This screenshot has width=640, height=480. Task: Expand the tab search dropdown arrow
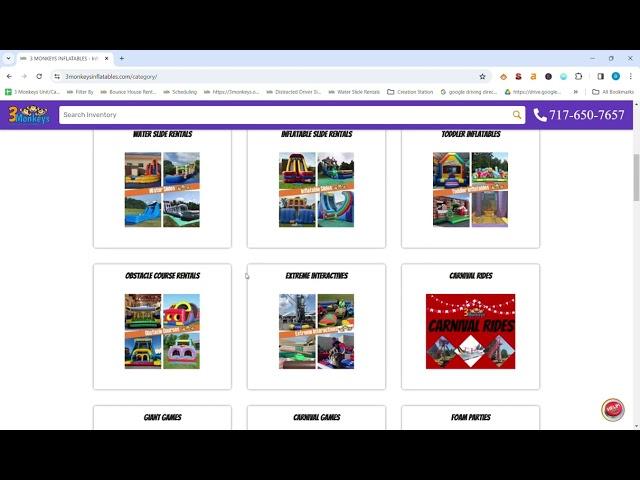tap(9, 58)
